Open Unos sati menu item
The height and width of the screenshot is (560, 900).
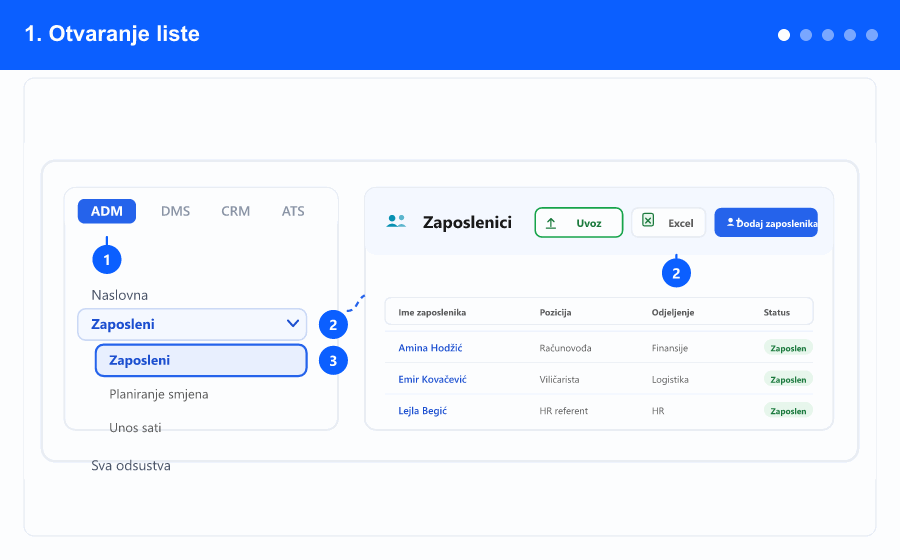click(x=135, y=427)
